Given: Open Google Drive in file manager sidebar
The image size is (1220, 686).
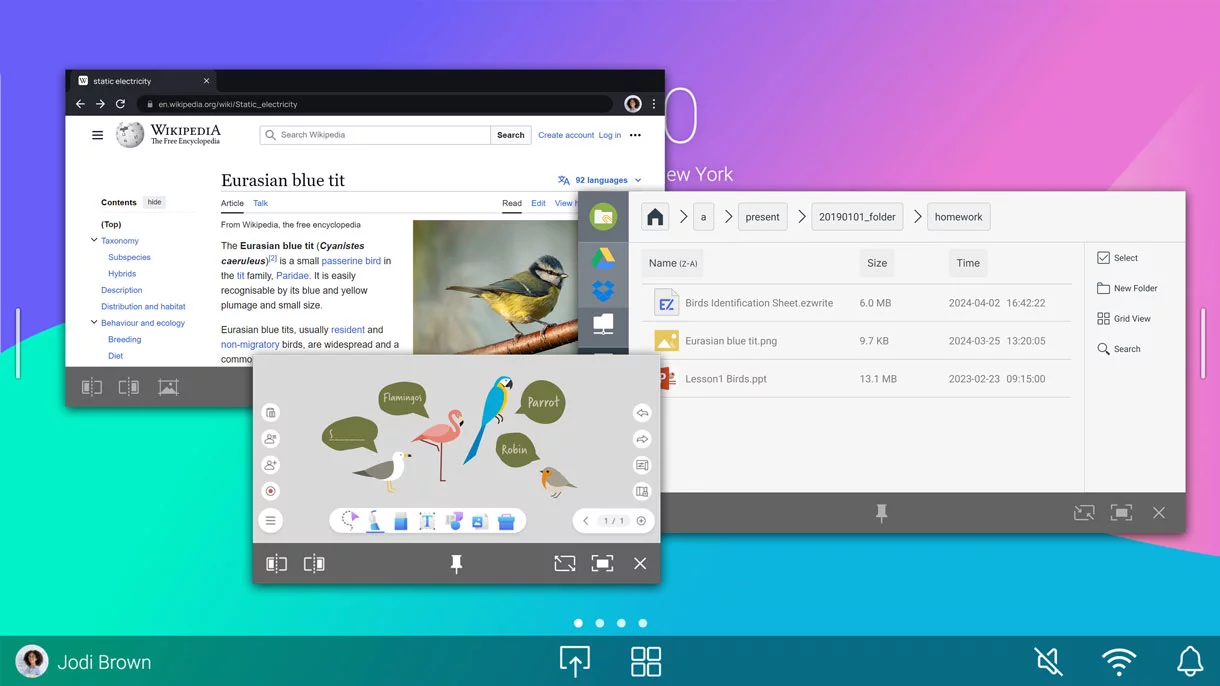Looking at the screenshot, I should coord(603,258).
